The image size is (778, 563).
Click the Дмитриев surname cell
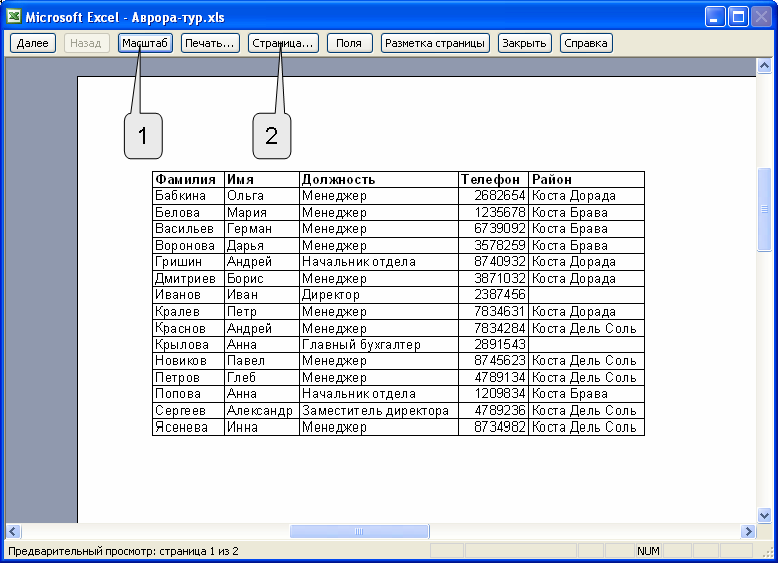tap(189, 278)
